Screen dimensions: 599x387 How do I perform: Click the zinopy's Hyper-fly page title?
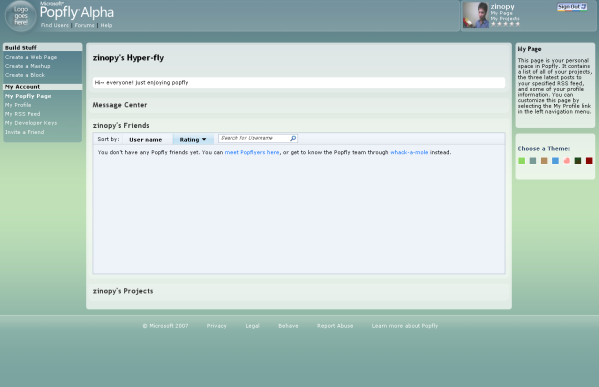(x=128, y=58)
